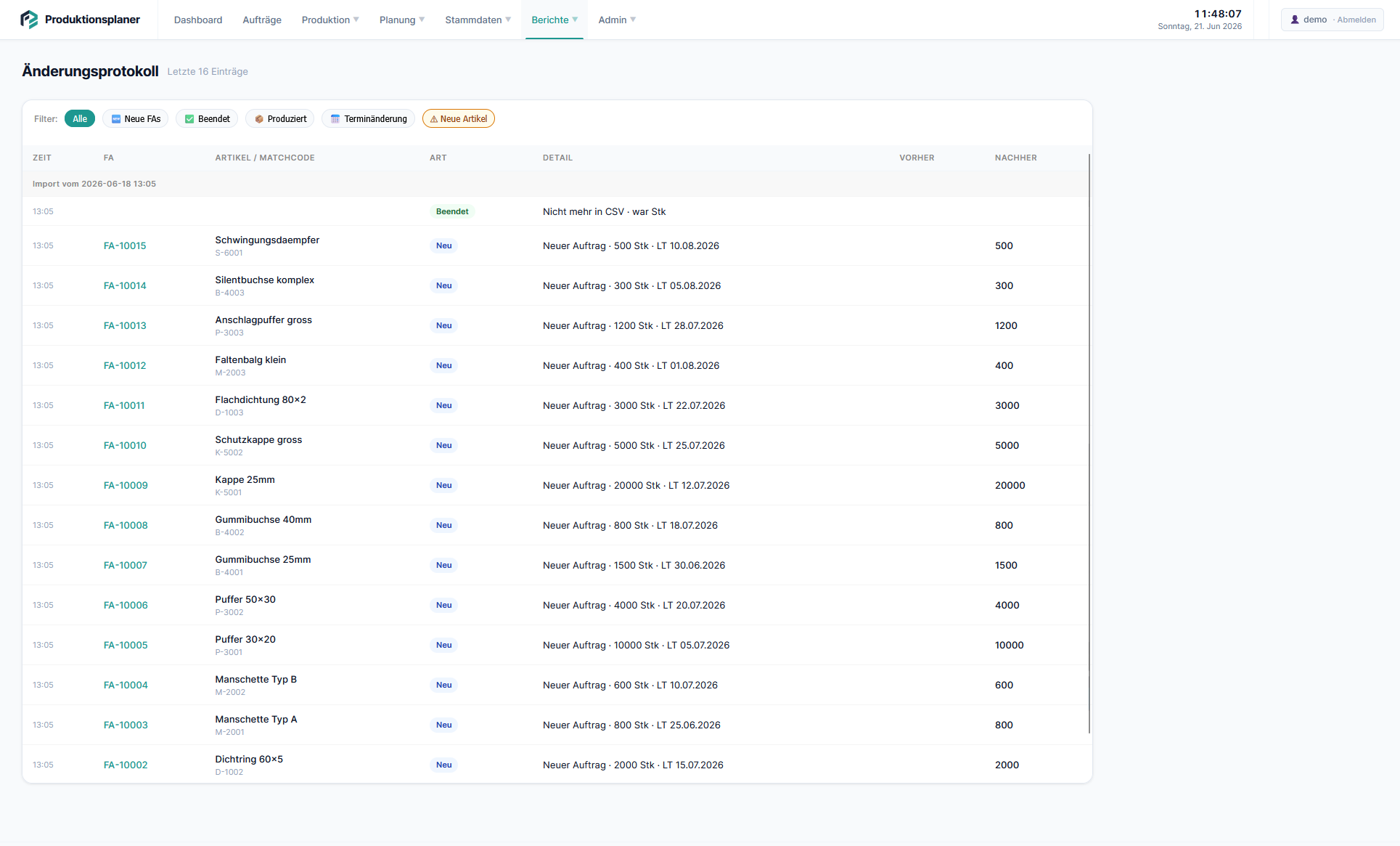Open order FA-10012
This screenshot has height=846, width=1400.
point(125,365)
